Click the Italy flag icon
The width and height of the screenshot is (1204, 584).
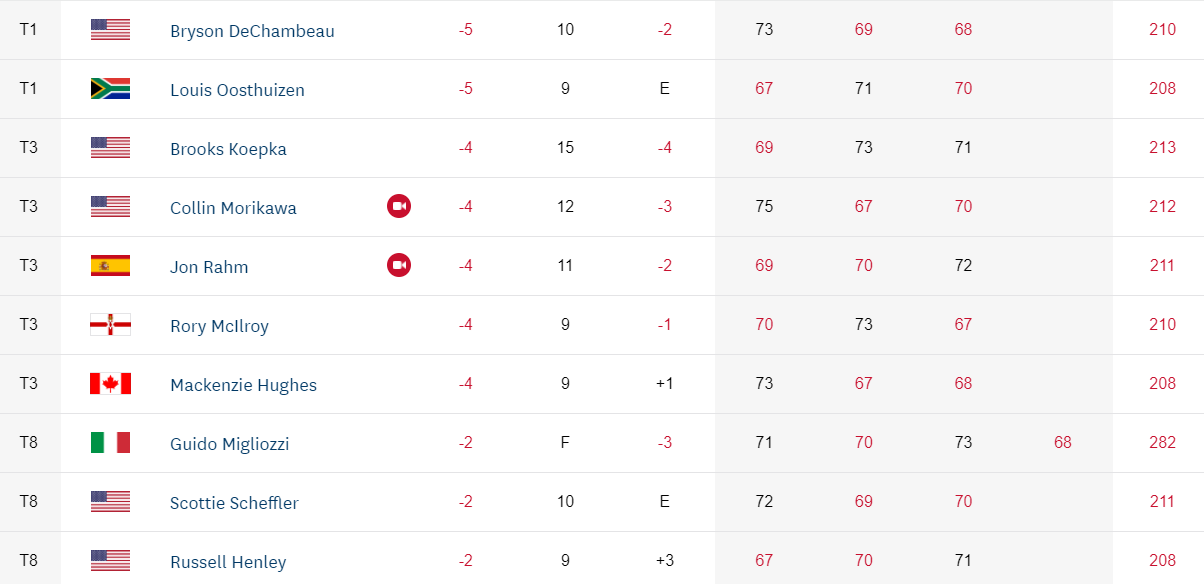(110, 443)
